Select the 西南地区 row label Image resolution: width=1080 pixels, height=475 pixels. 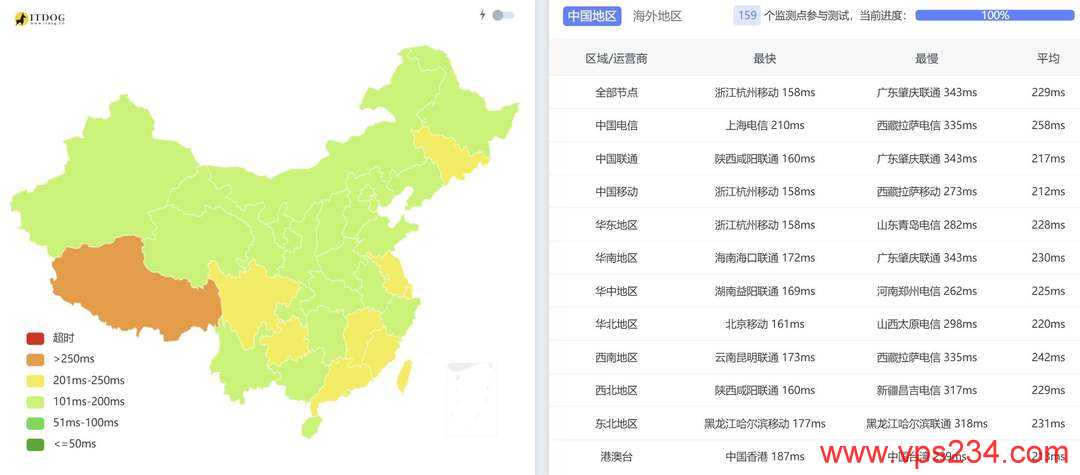tap(616, 358)
